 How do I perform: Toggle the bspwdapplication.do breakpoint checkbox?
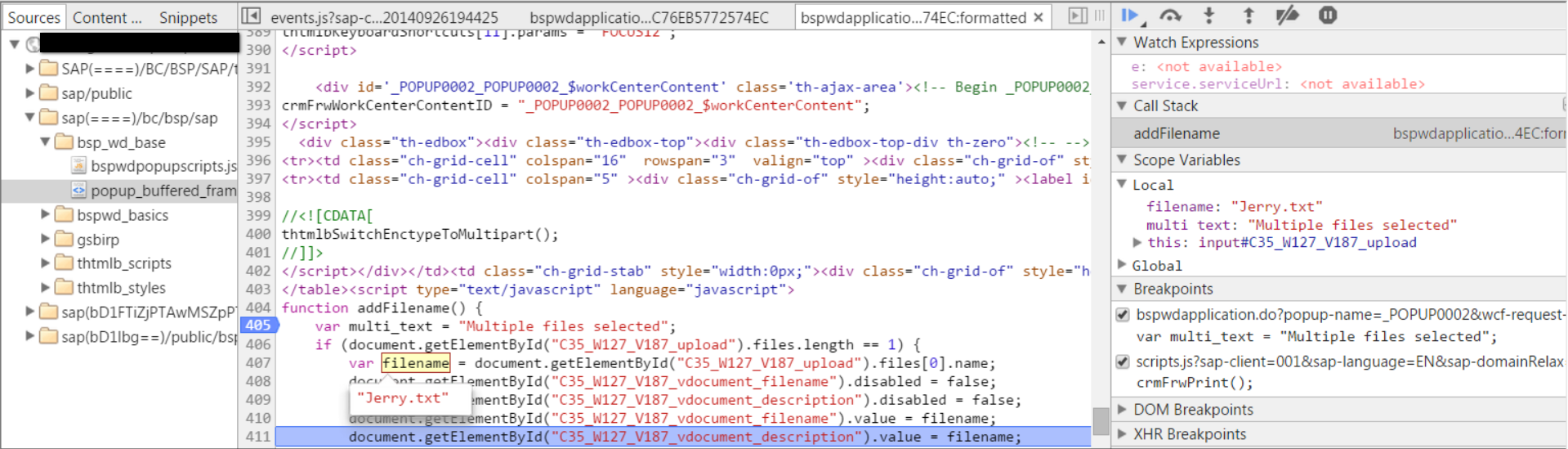pos(1123,315)
